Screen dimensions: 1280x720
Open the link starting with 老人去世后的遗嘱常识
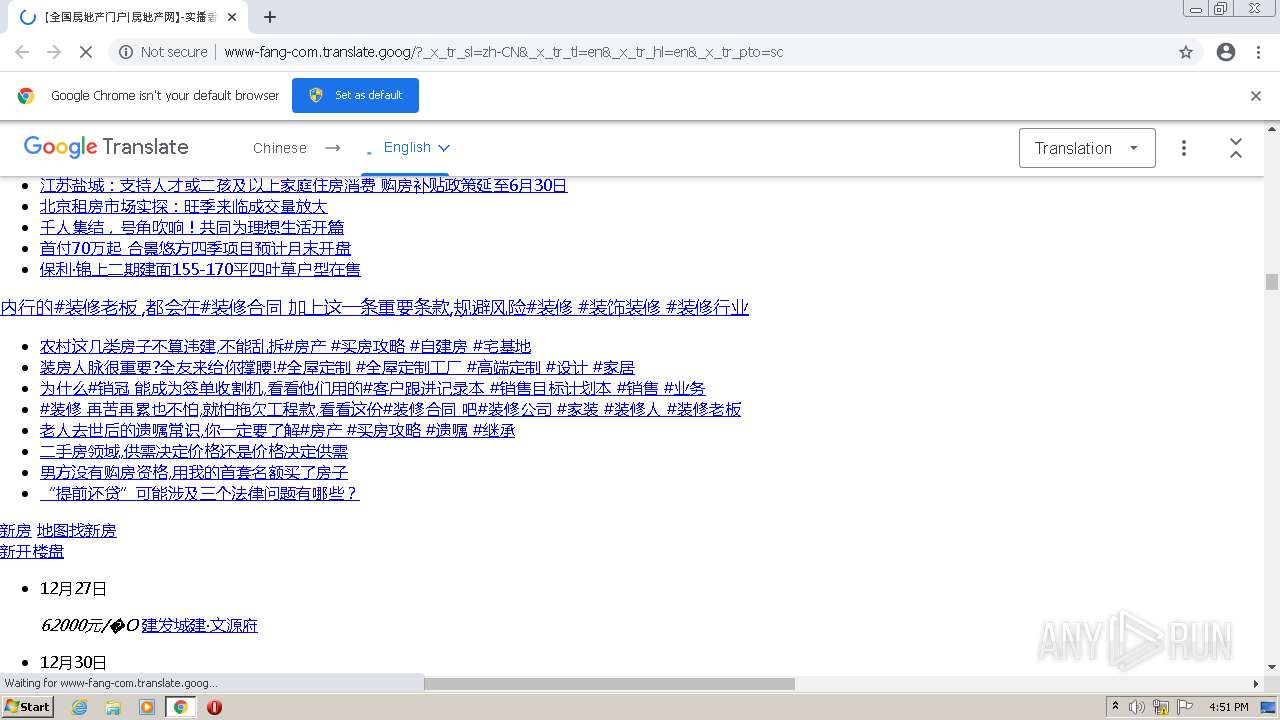[x=277, y=430]
